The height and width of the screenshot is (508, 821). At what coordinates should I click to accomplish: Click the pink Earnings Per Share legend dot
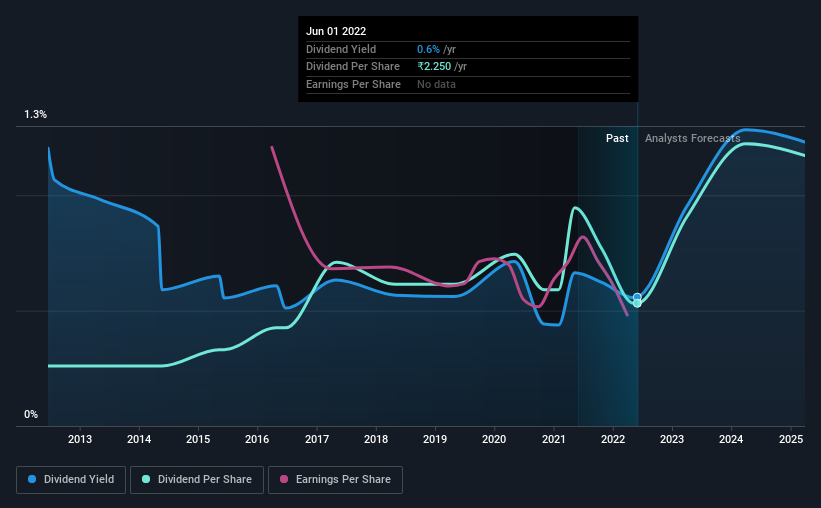[x=284, y=479]
